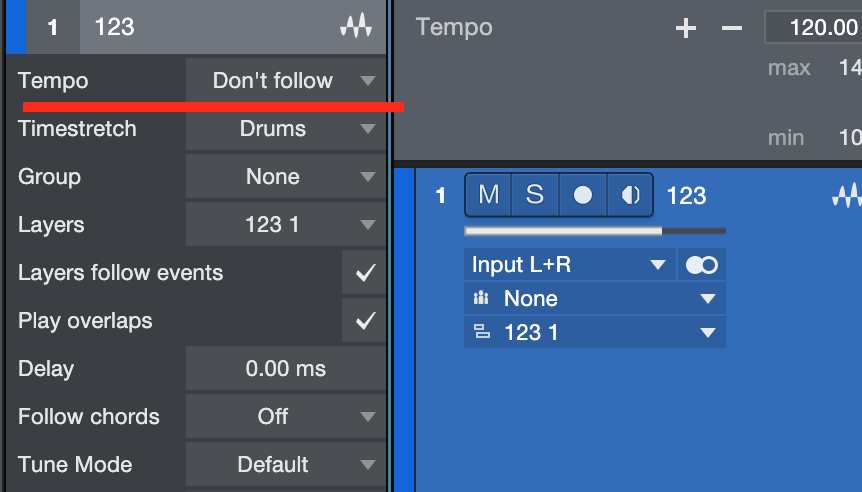Uncheck Layers follow events checkbox

(x=365, y=273)
